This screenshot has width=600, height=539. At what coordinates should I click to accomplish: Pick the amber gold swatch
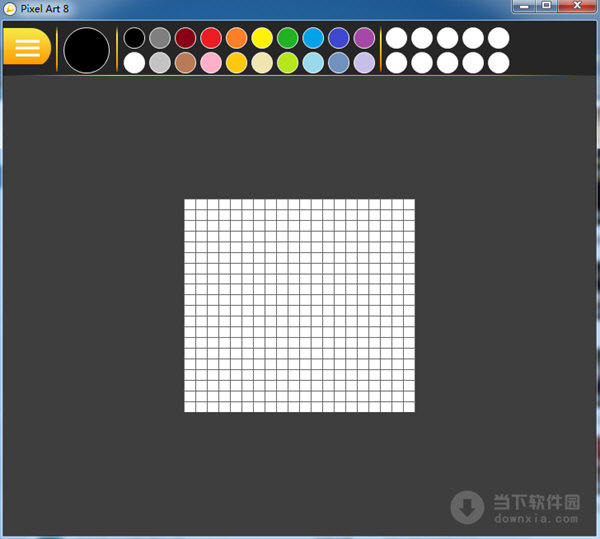[236, 62]
